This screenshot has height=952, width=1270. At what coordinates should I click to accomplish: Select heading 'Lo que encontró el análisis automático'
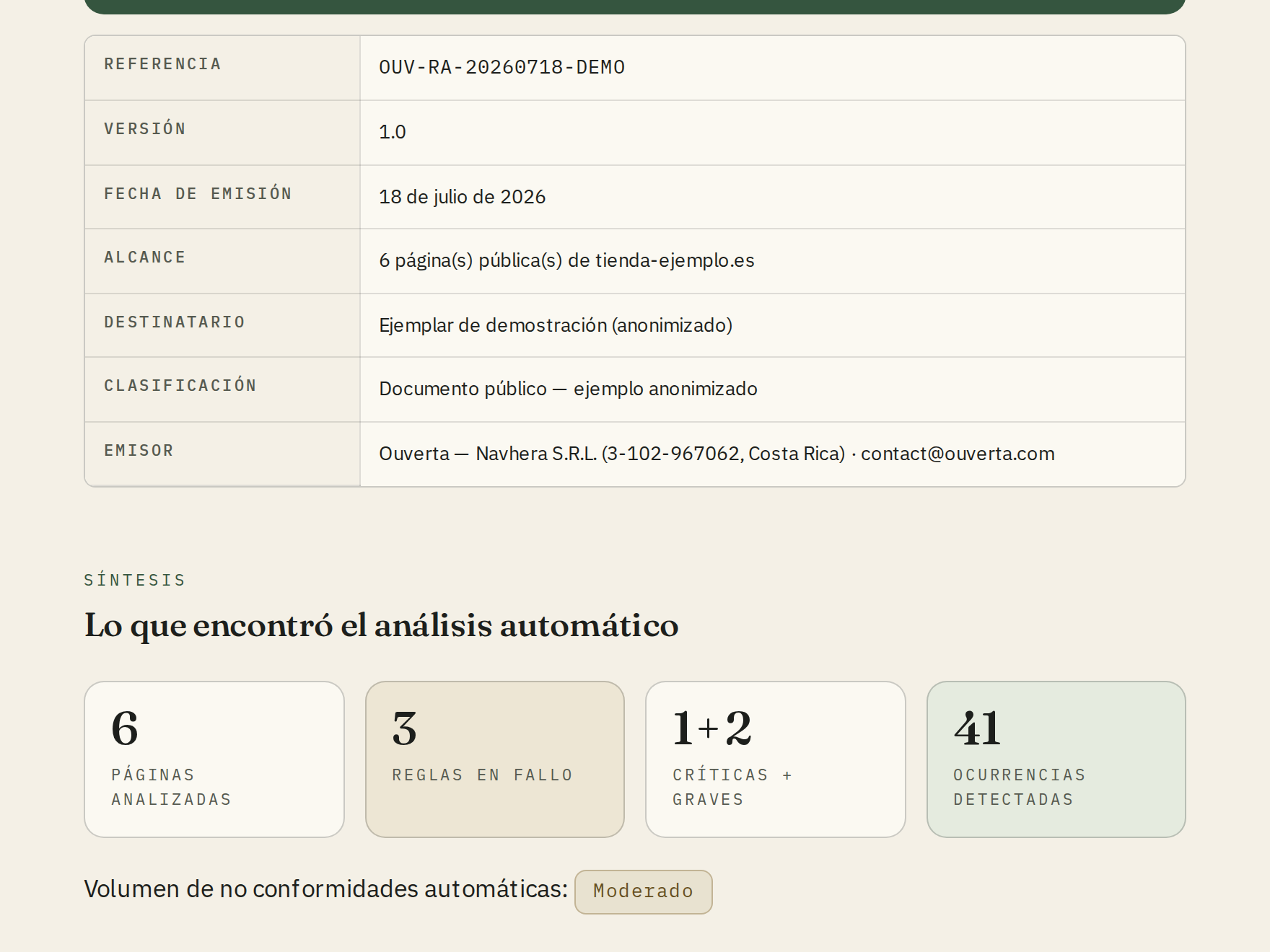point(381,625)
